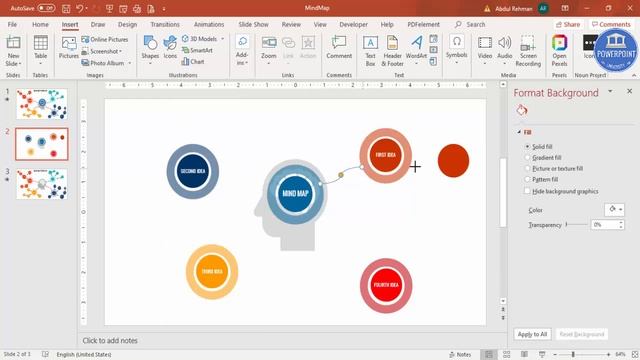640x360 pixels.
Task: Insert a Video
Action: 484,51
